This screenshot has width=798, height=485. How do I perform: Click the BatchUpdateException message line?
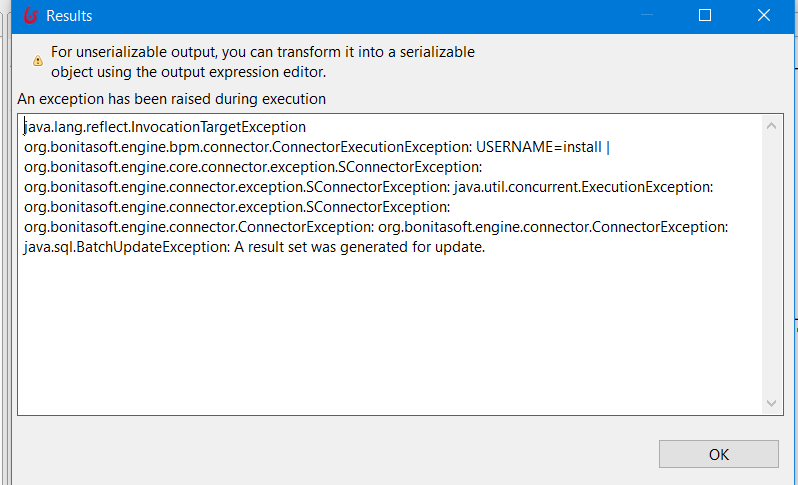coord(255,248)
